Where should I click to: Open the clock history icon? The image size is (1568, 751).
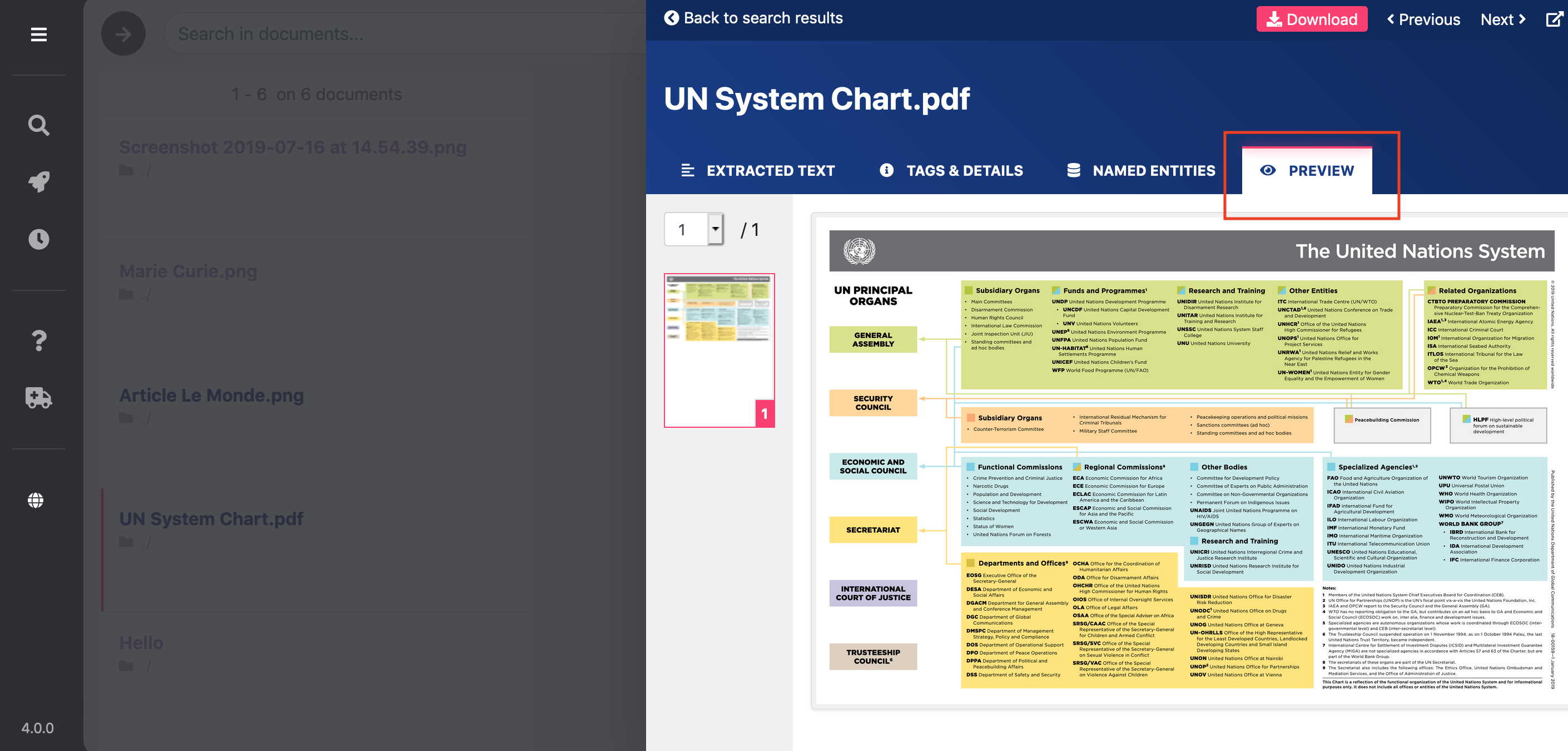(x=38, y=239)
